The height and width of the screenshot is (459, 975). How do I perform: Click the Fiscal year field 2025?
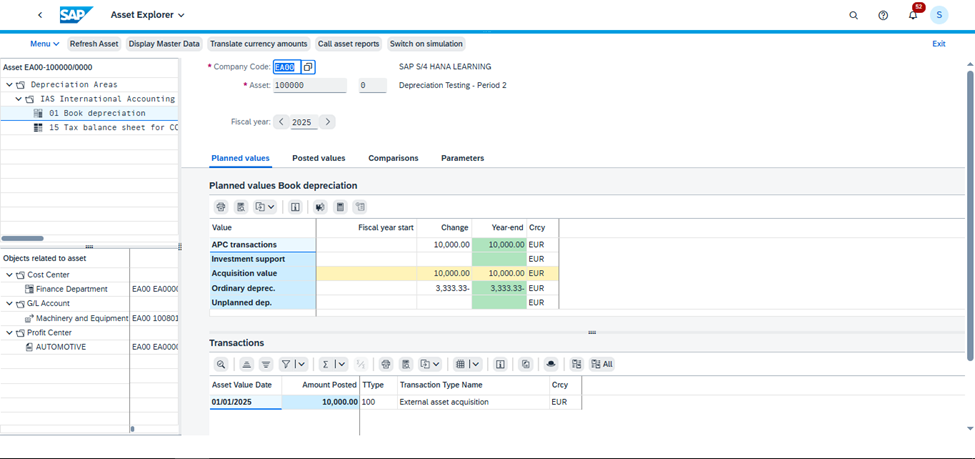(x=304, y=123)
